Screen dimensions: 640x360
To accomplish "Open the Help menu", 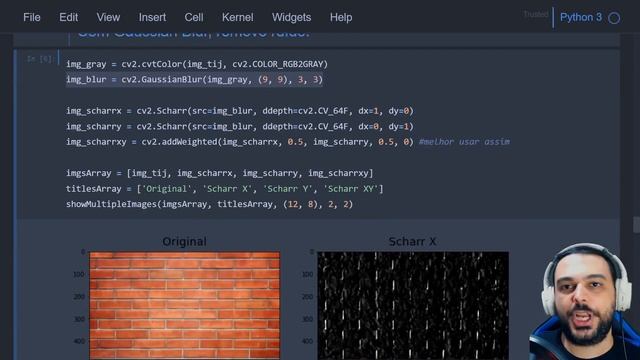I will [x=341, y=18].
